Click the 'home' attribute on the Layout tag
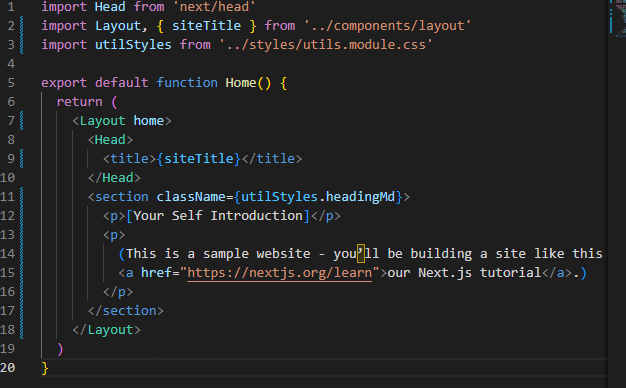 pos(149,121)
